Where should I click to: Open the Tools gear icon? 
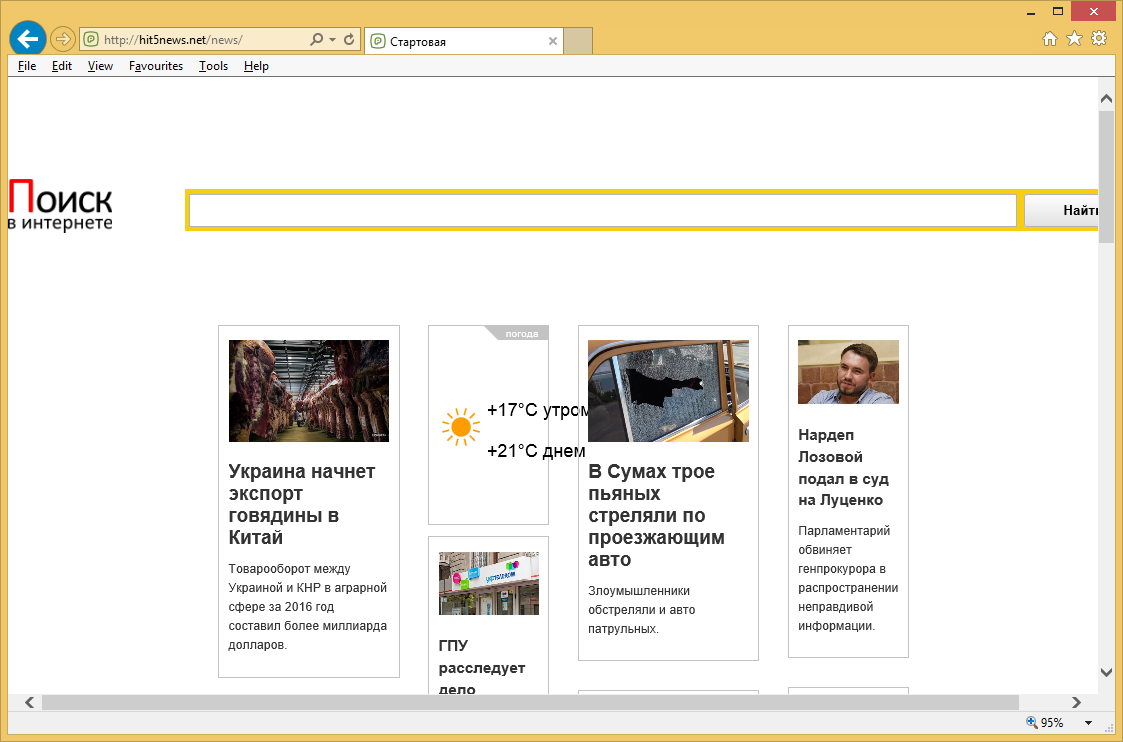click(1099, 39)
